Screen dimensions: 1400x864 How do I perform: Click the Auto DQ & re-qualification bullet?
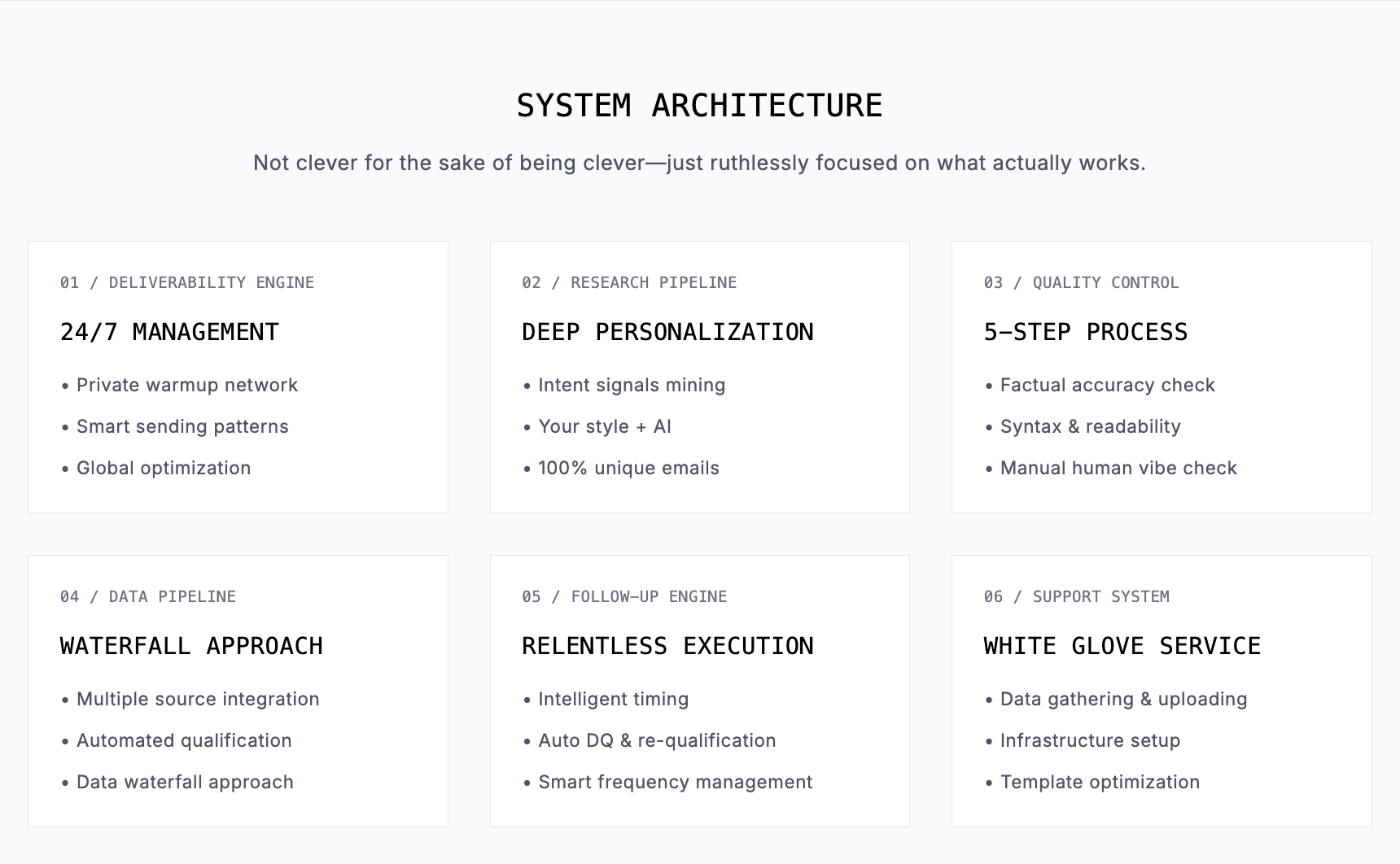click(x=656, y=740)
